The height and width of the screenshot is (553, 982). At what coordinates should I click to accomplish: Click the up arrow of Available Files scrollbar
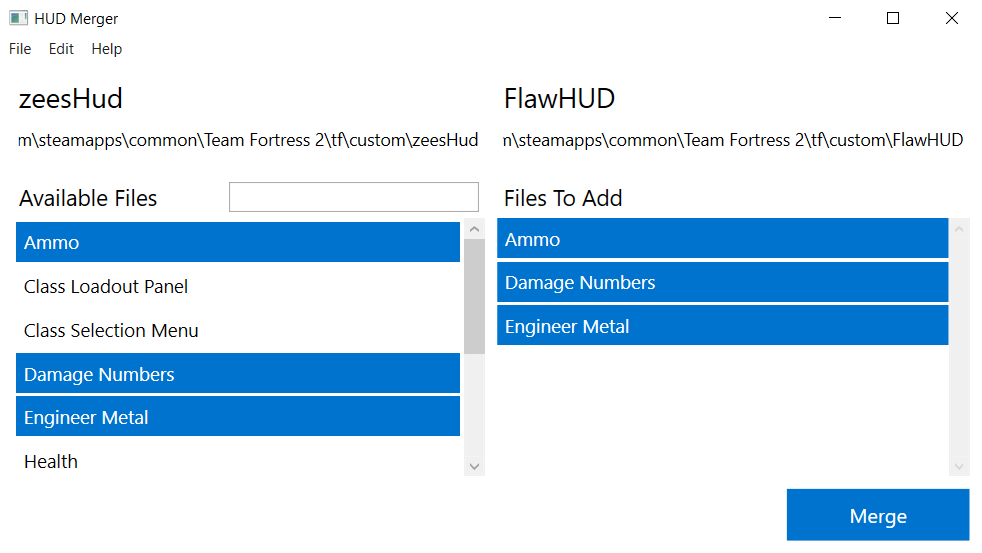pos(474,229)
